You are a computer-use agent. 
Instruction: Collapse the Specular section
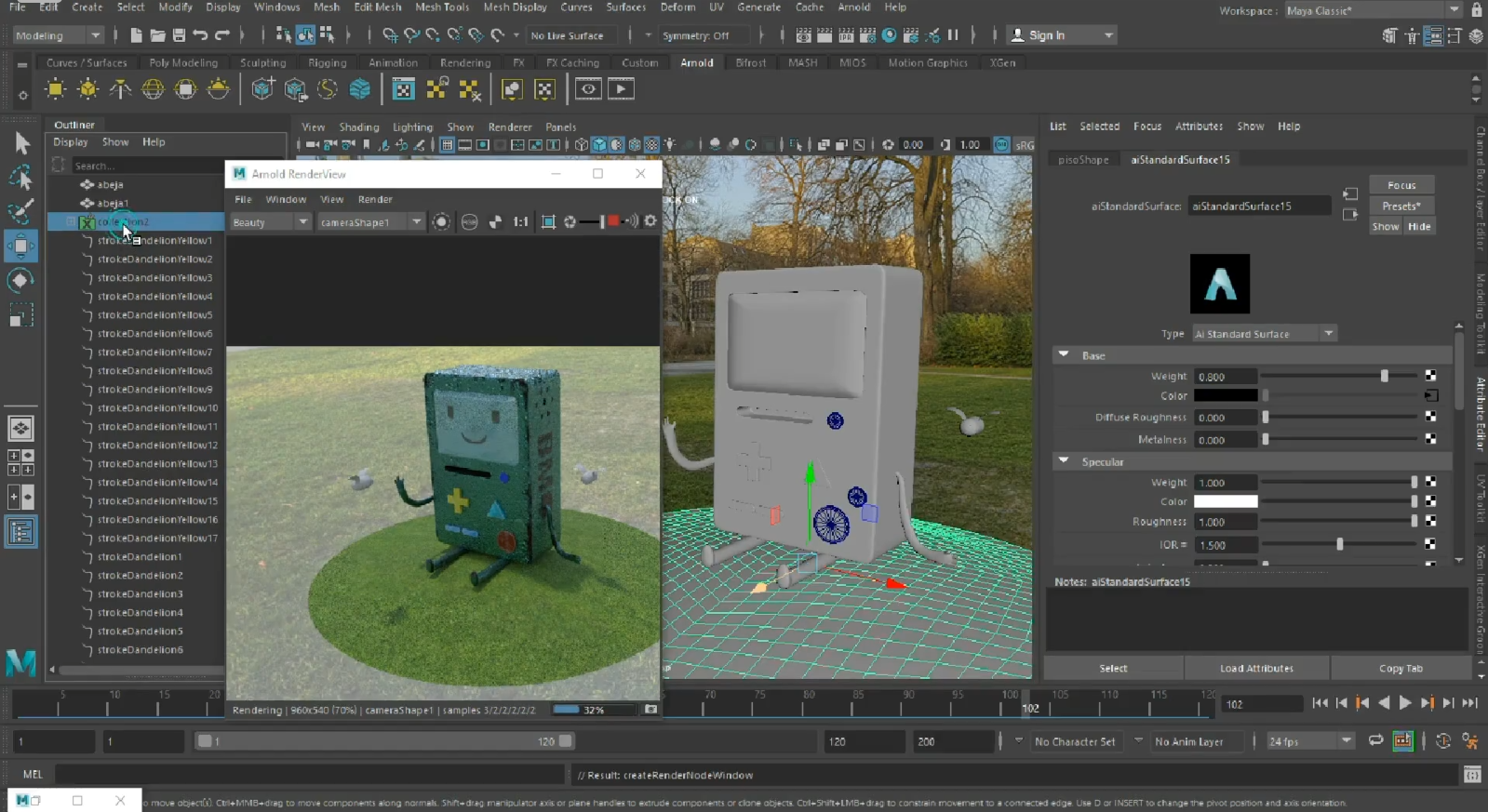click(1063, 461)
